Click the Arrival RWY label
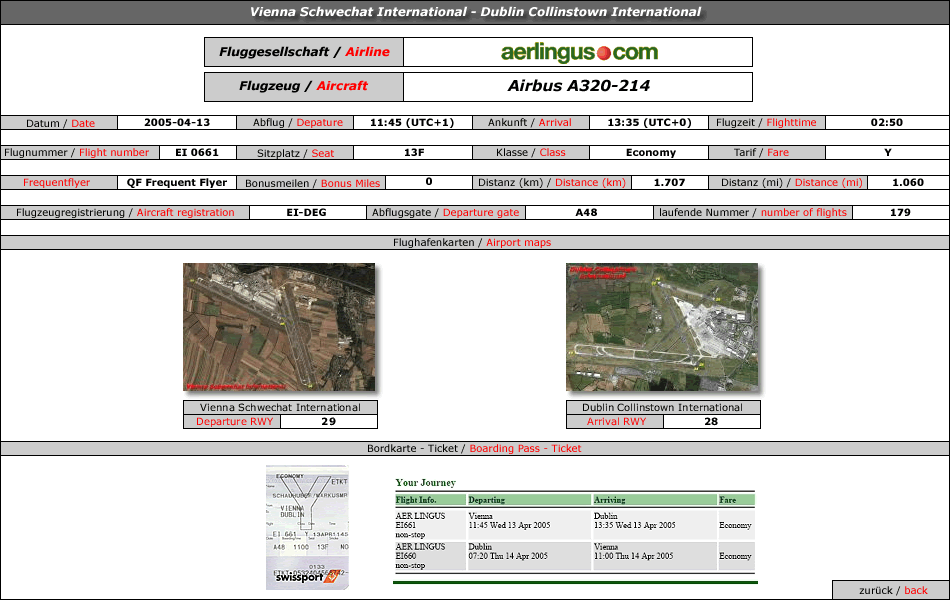The image size is (950, 600). (x=616, y=421)
